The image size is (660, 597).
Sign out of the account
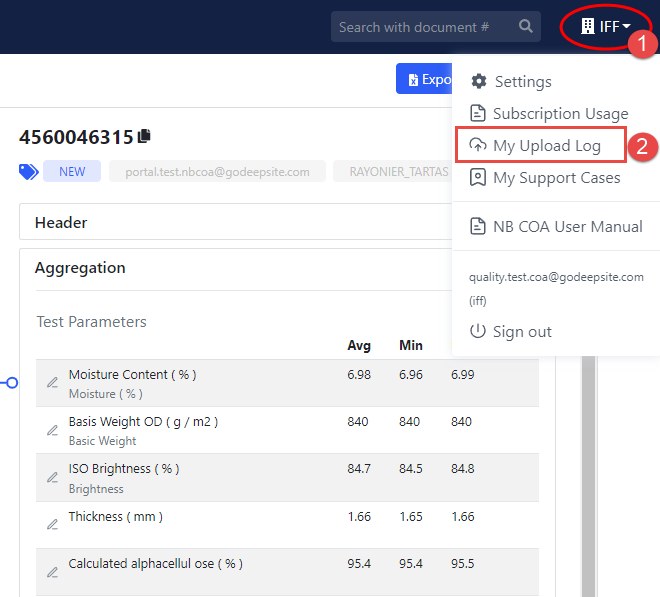[x=522, y=331]
